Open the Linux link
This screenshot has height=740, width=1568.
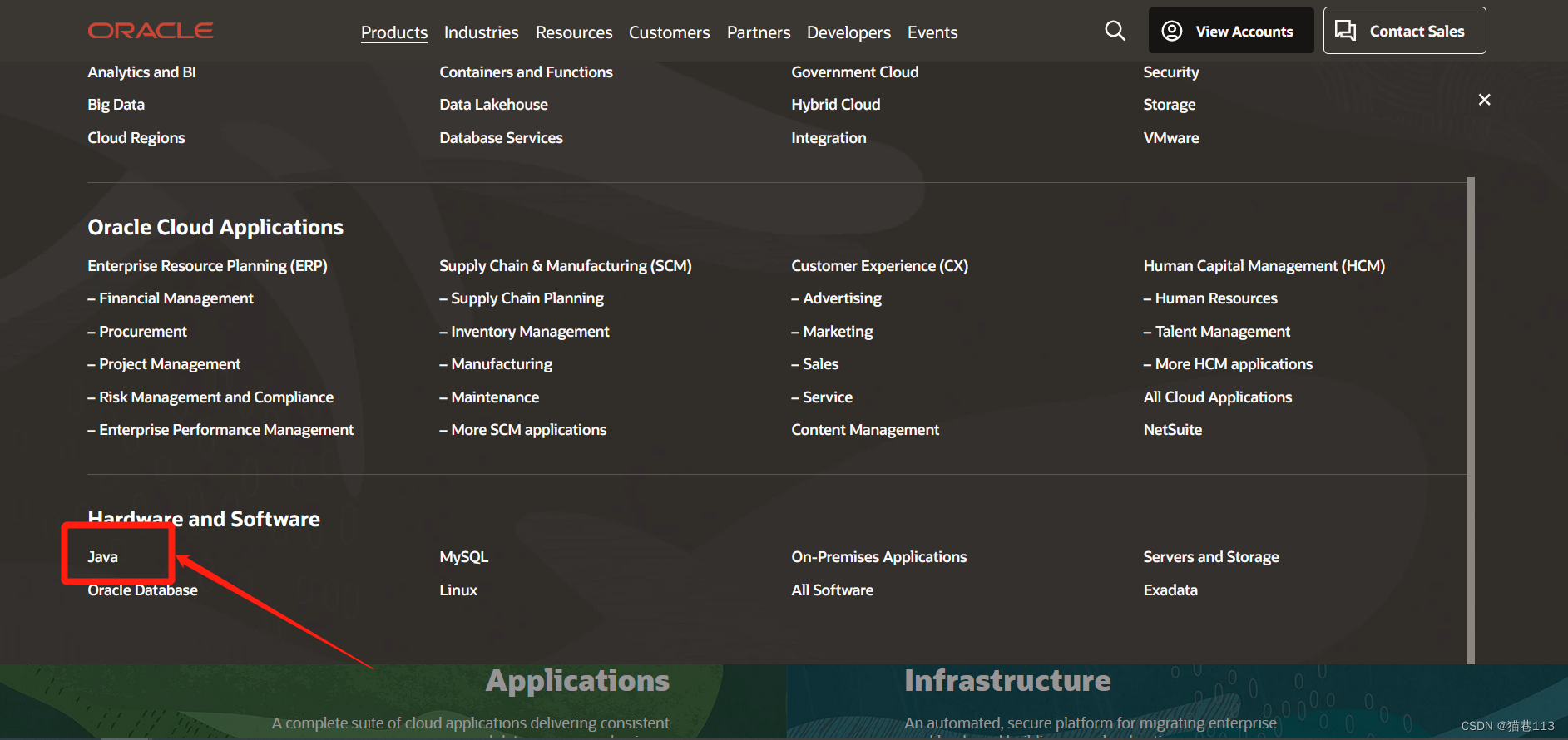click(458, 590)
